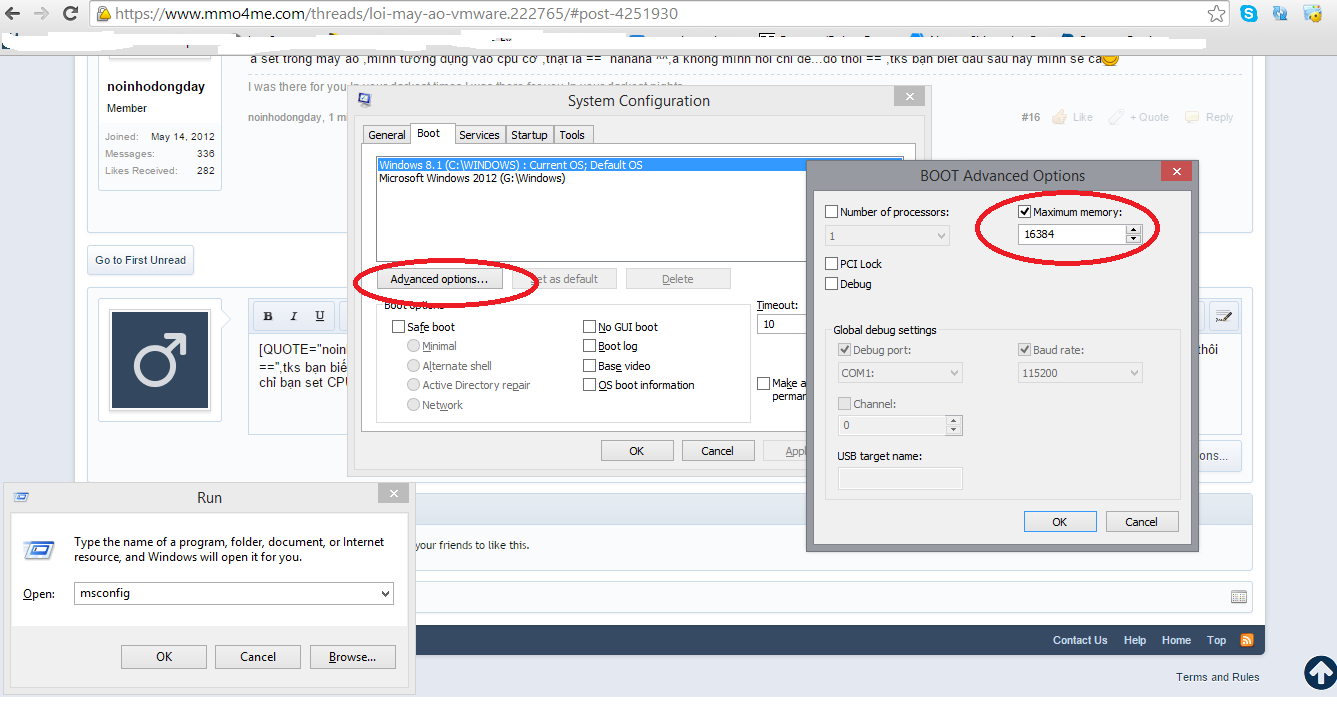The width and height of the screenshot is (1337, 721).
Task: Click the browser address bar URL
Action: (x=396, y=14)
